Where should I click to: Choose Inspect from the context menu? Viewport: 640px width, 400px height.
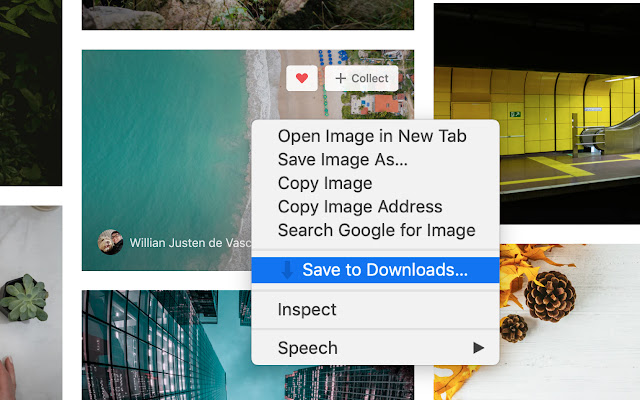tap(375, 309)
